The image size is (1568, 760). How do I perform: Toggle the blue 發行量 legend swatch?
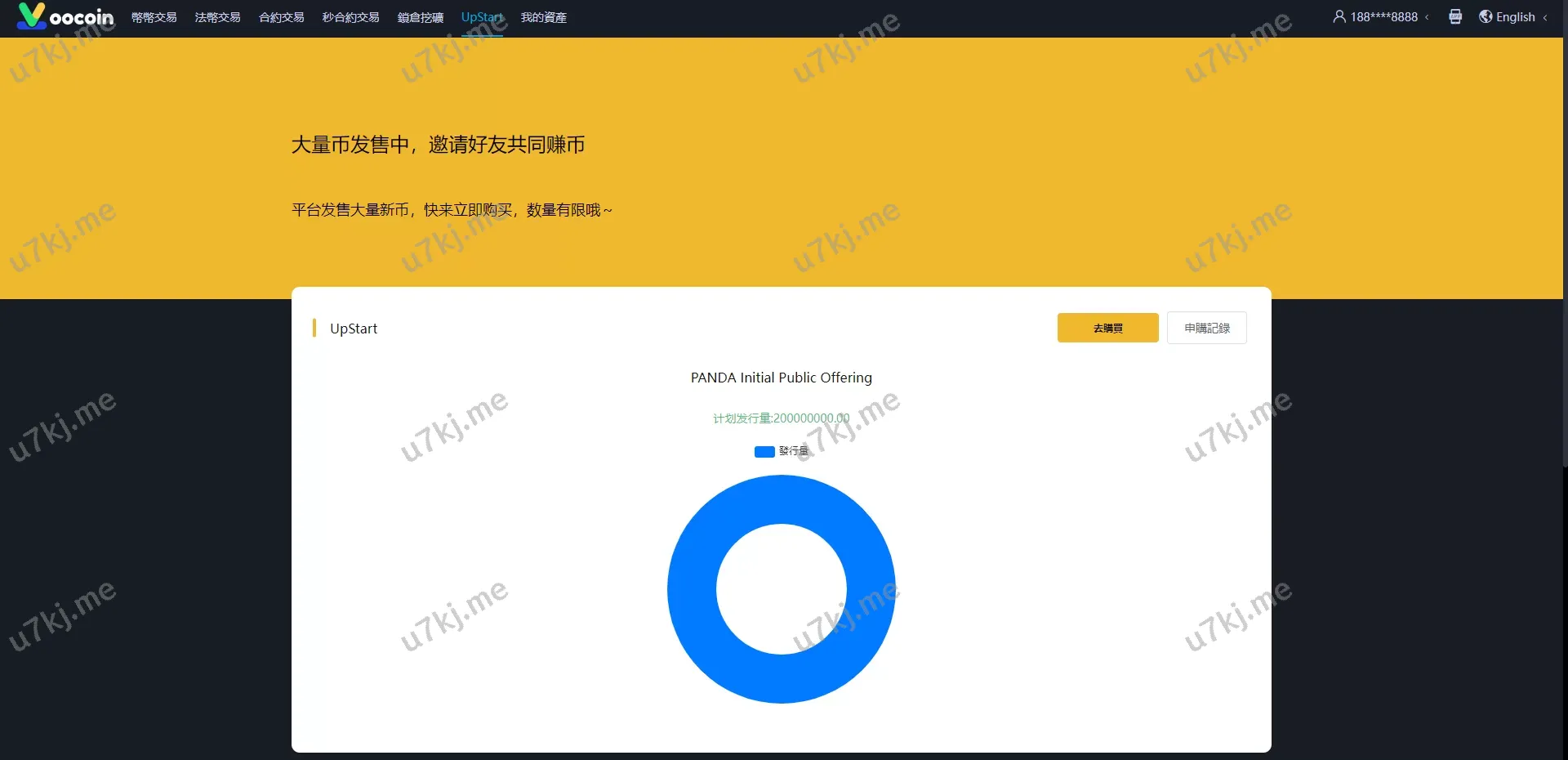click(764, 452)
